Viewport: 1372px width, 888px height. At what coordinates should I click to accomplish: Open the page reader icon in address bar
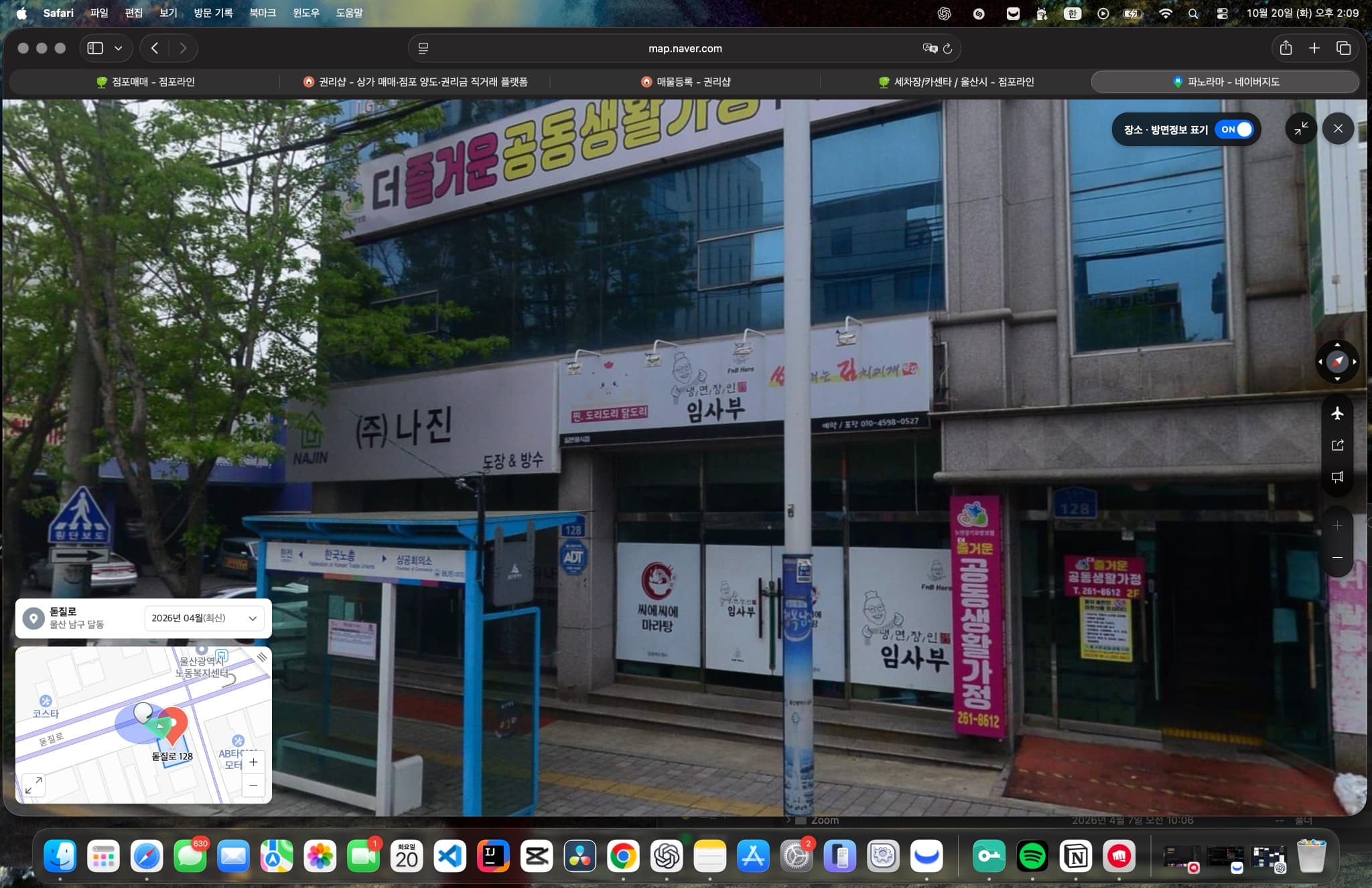423,48
